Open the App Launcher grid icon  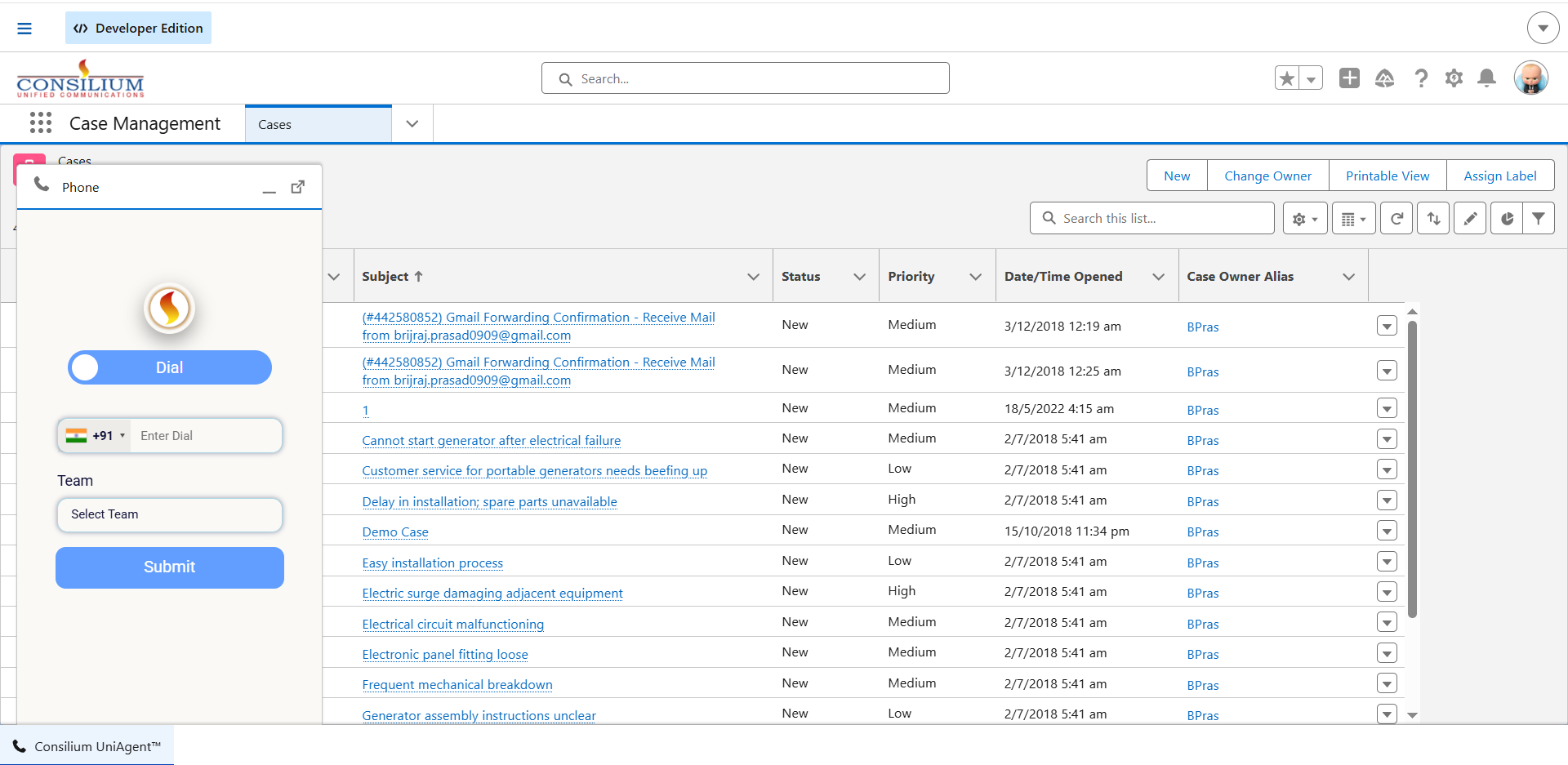(40, 123)
